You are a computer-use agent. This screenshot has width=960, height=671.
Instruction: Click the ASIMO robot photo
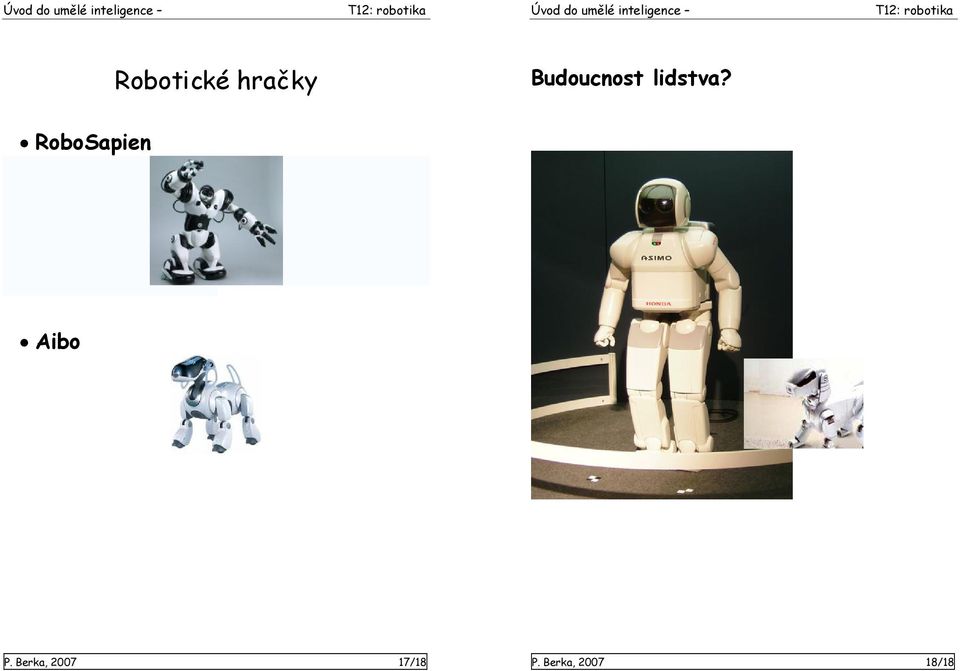(661, 324)
